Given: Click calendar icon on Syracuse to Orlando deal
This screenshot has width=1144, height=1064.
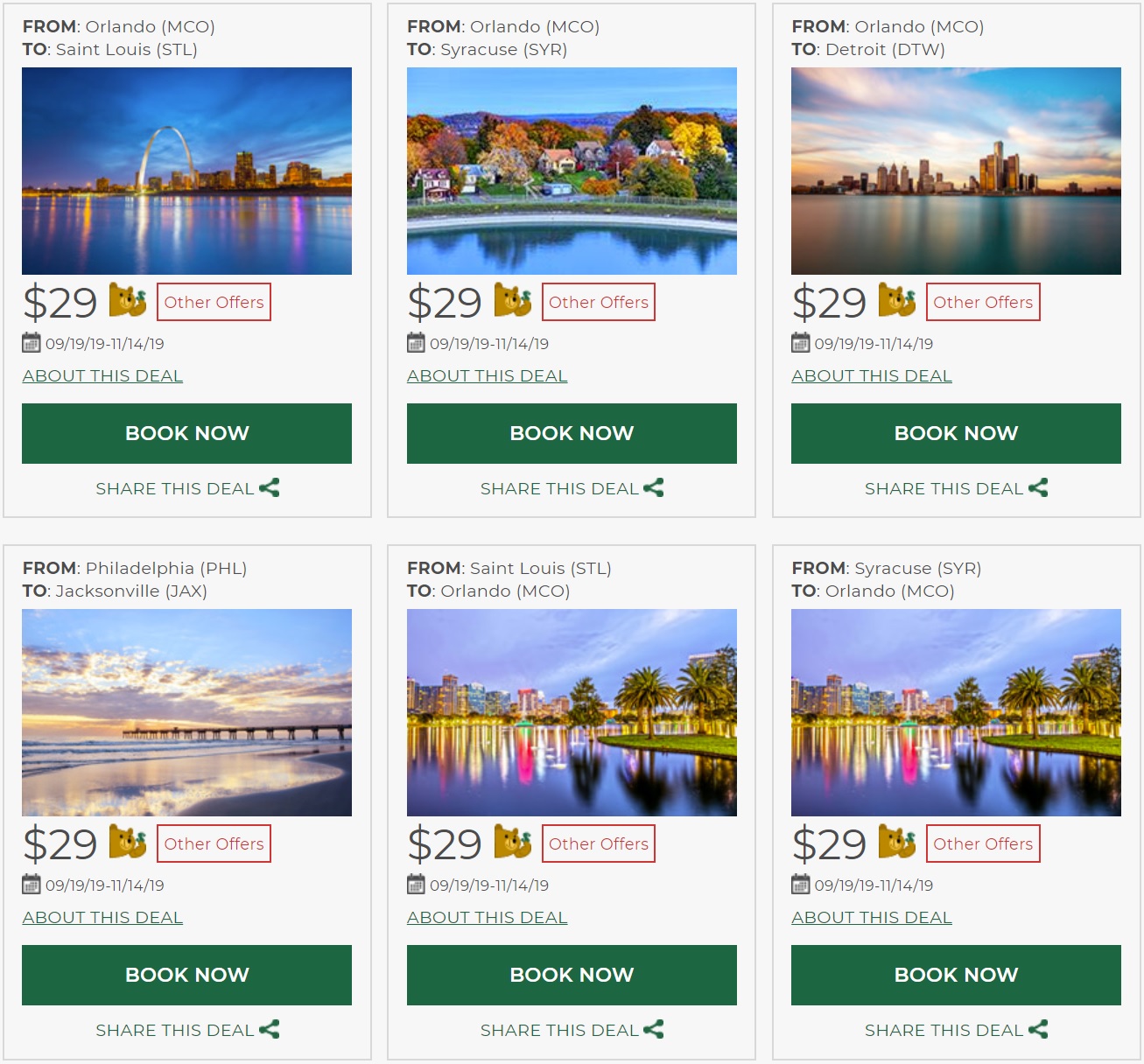Looking at the screenshot, I should click(801, 885).
